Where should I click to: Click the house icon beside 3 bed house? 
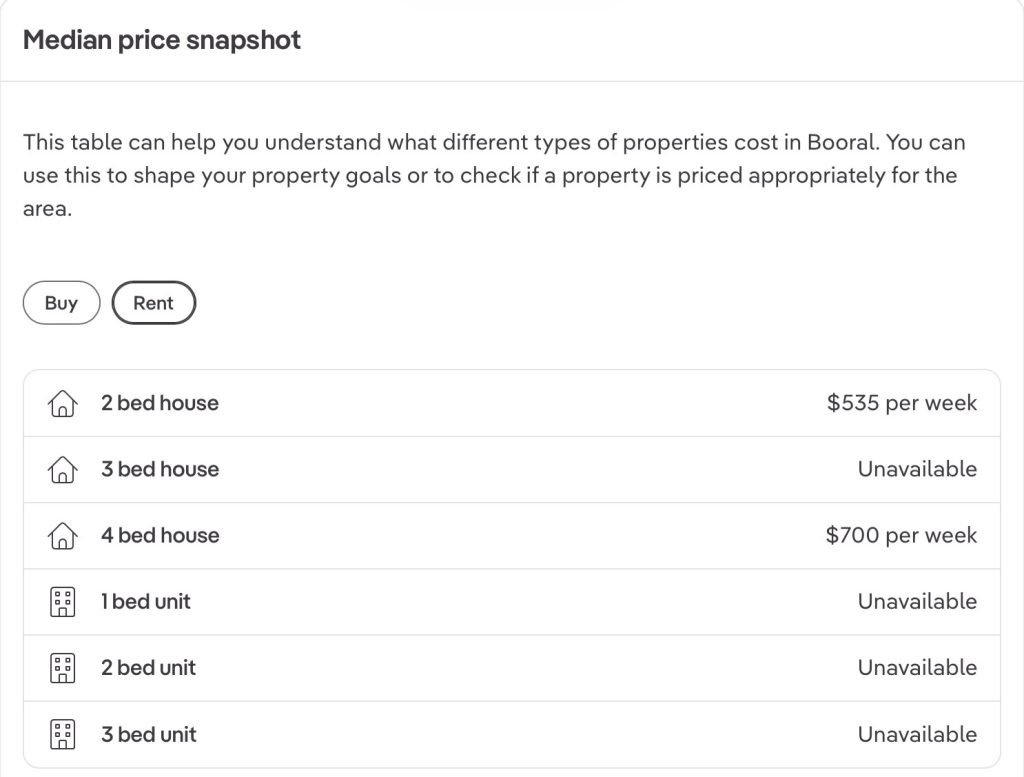62,469
